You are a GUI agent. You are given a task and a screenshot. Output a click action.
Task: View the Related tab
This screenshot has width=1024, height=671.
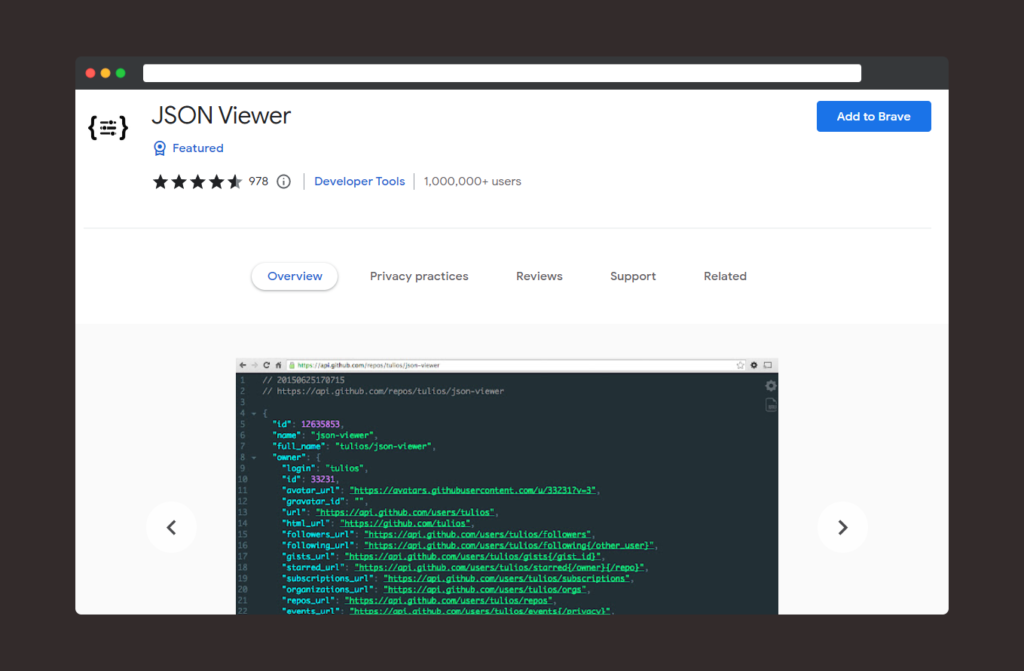(725, 276)
